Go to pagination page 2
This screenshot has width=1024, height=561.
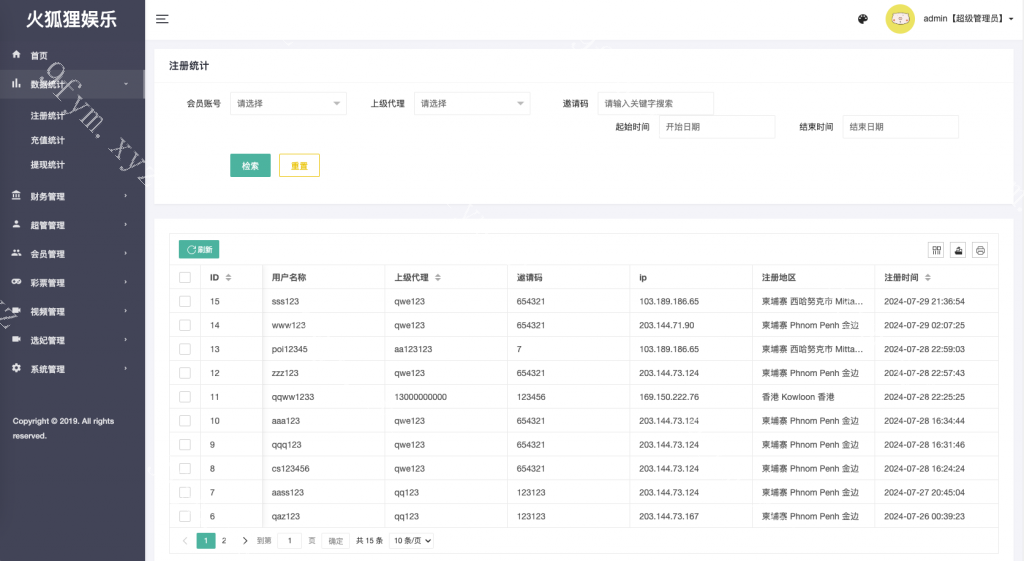pos(224,541)
